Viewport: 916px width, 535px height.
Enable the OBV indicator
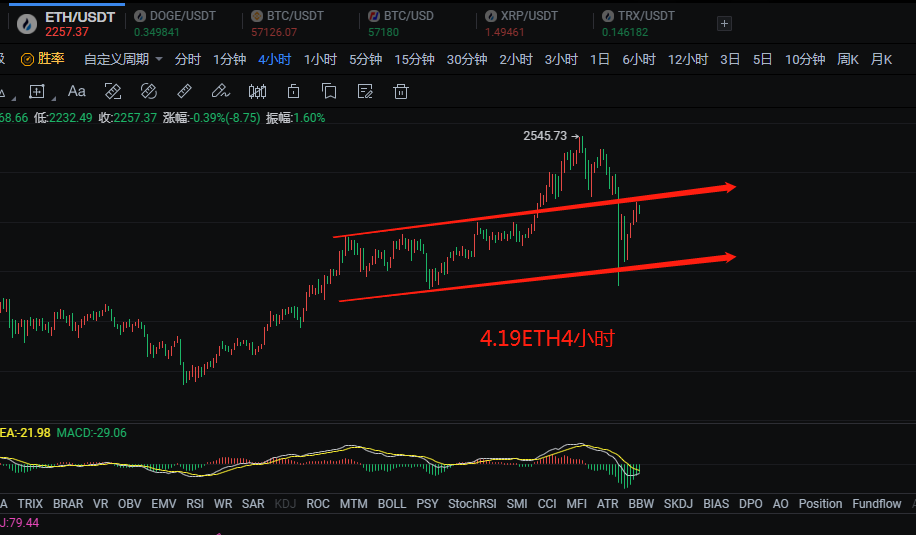tap(130, 503)
